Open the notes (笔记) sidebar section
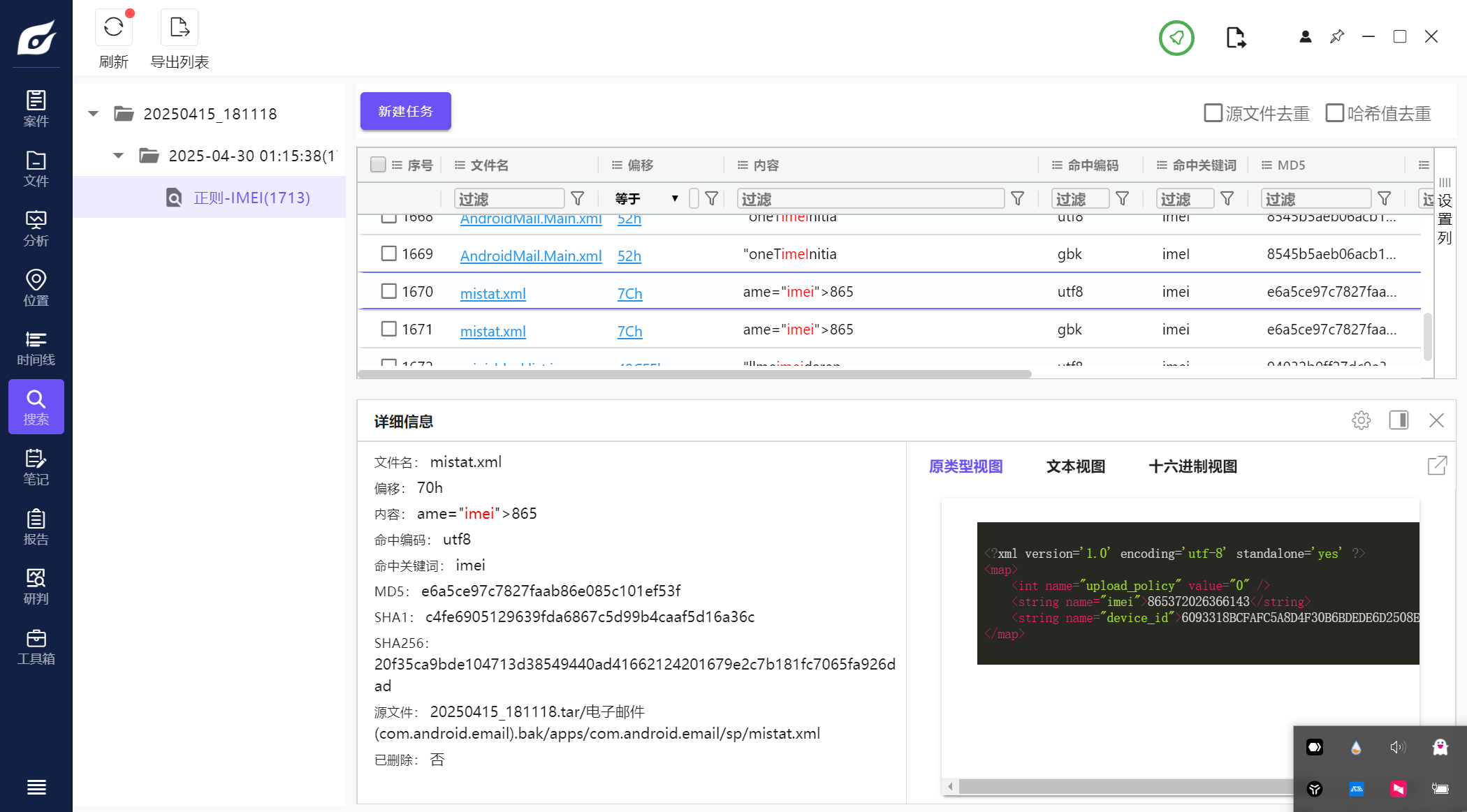The image size is (1467, 812). pos(36,467)
